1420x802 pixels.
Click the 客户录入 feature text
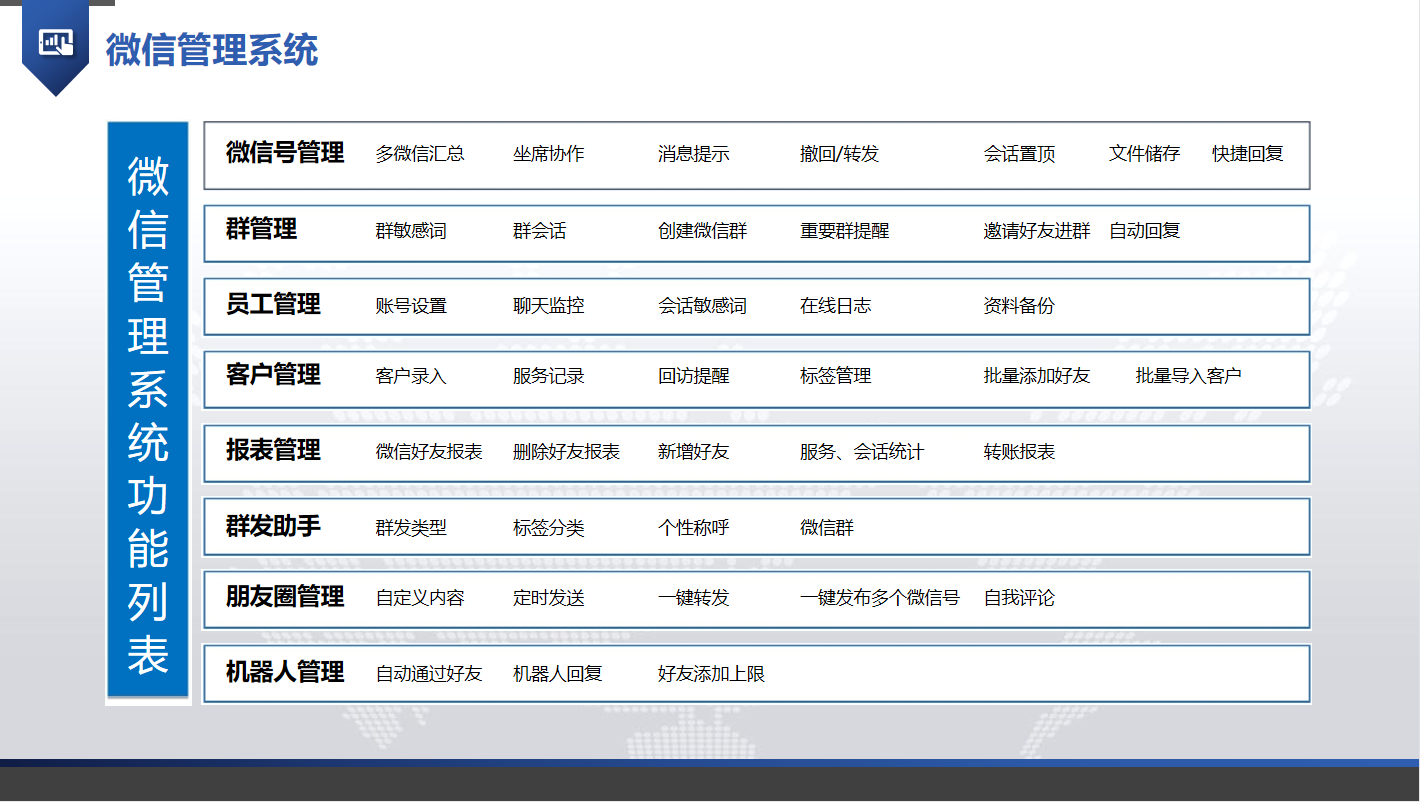click(x=411, y=376)
